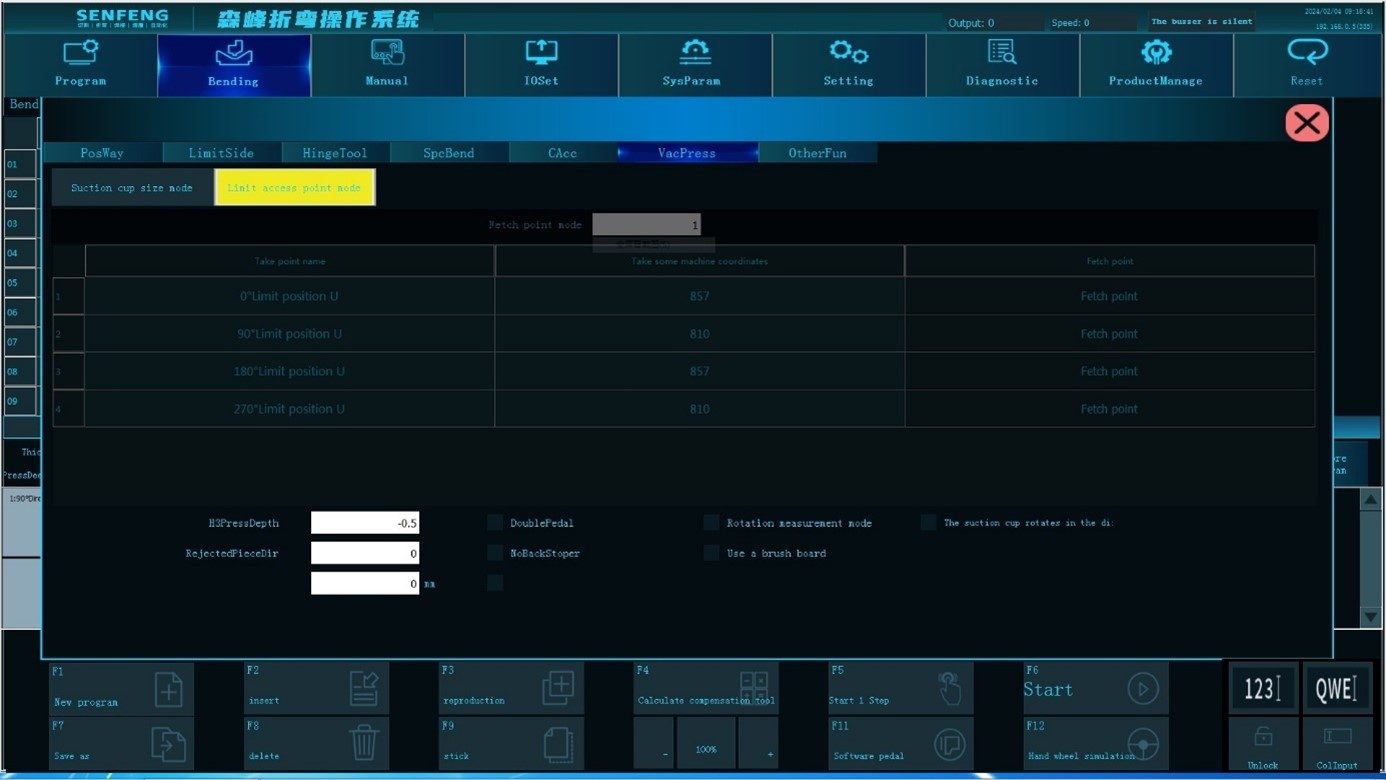Check Rotation measurement mode
This screenshot has width=1386, height=780.
(711, 522)
